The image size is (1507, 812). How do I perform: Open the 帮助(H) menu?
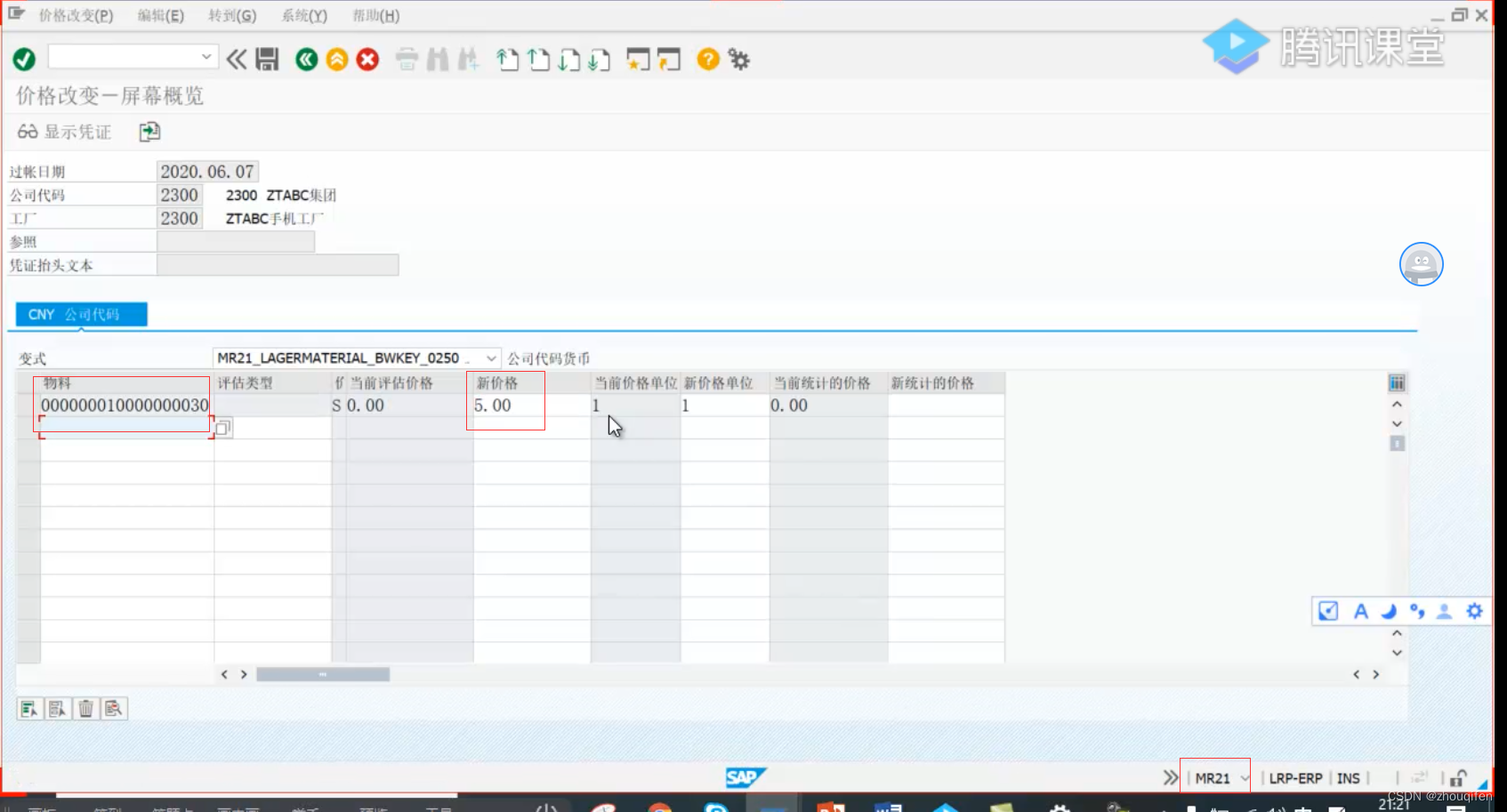tap(376, 16)
